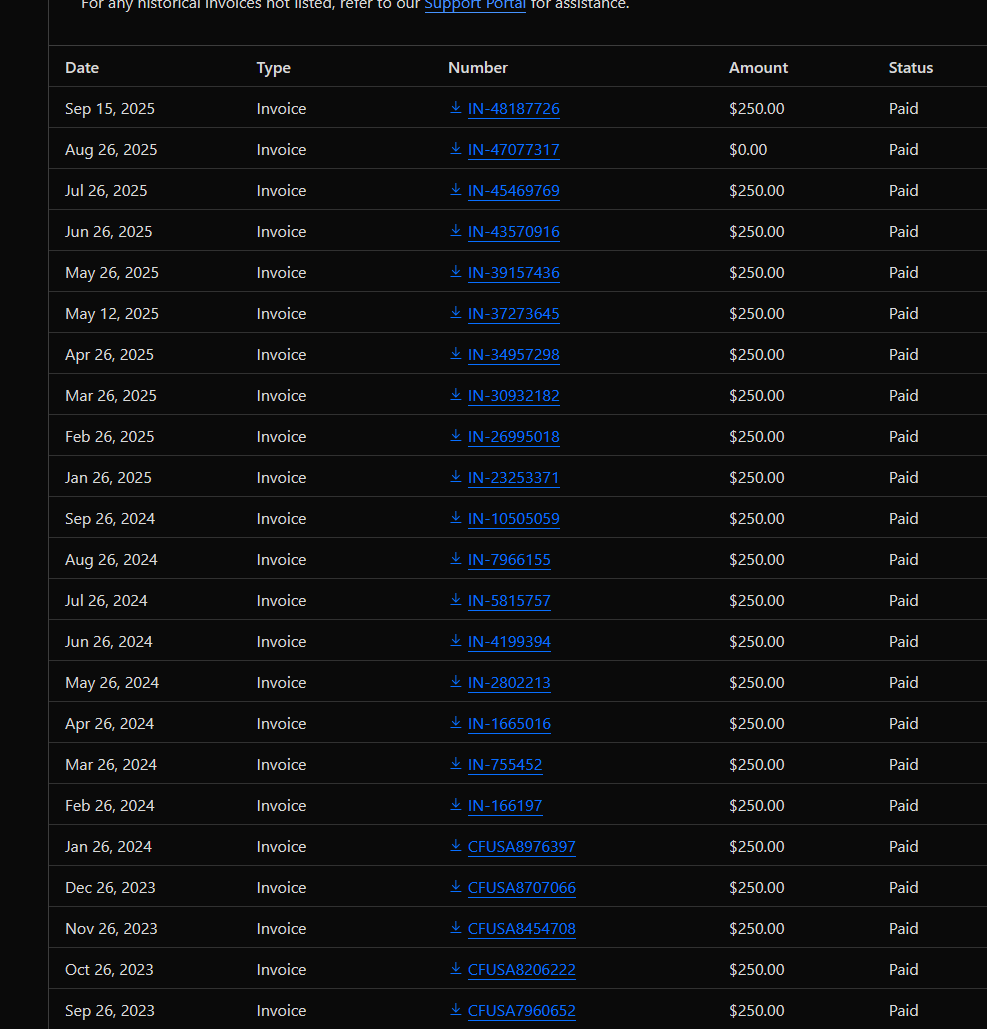
Task: Click download arrow for IN-23253371
Action: point(455,477)
